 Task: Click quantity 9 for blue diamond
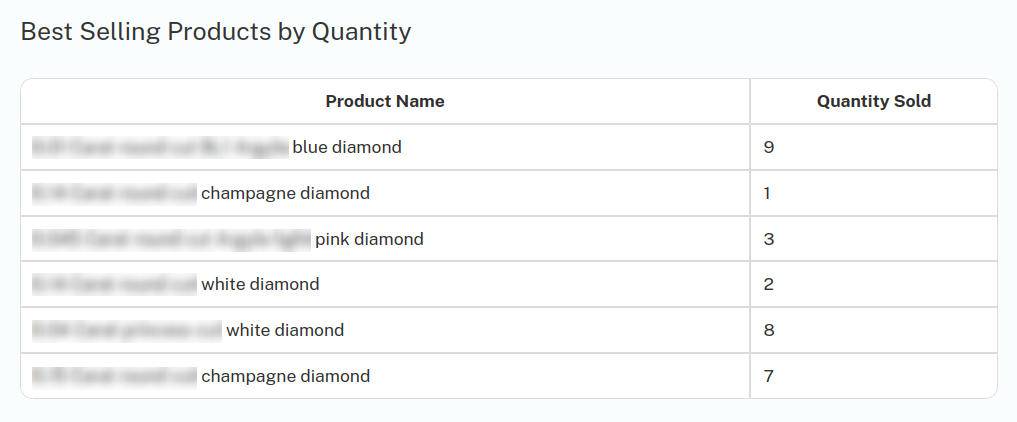769,148
